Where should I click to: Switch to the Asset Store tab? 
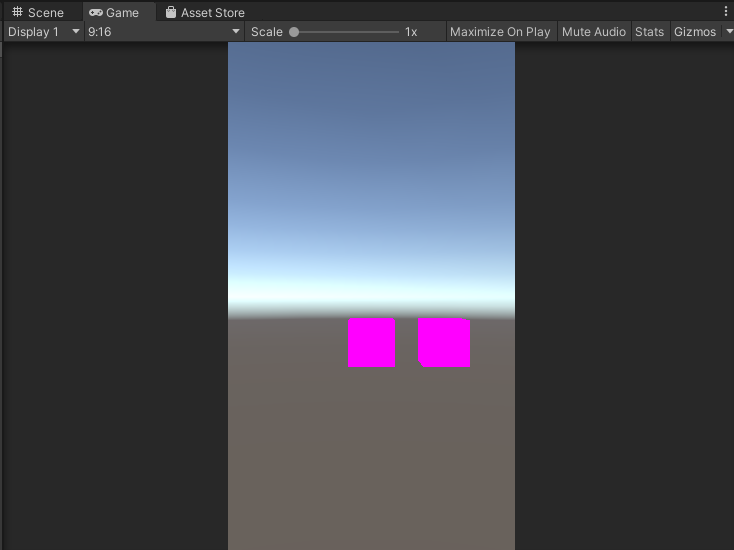pyautogui.click(x=212, y=13)
